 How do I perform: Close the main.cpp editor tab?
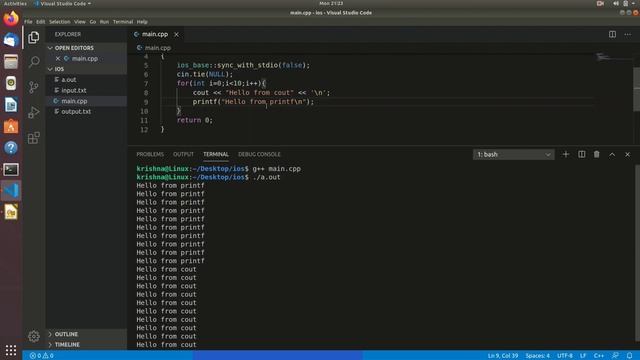point(176,34)
